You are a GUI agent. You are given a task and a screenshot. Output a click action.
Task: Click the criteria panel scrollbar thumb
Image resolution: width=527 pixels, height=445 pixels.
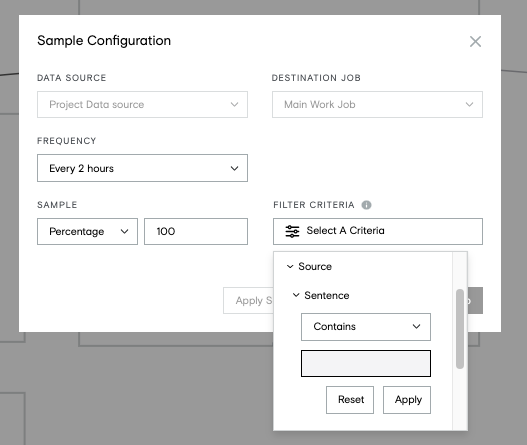pos(460,329)
